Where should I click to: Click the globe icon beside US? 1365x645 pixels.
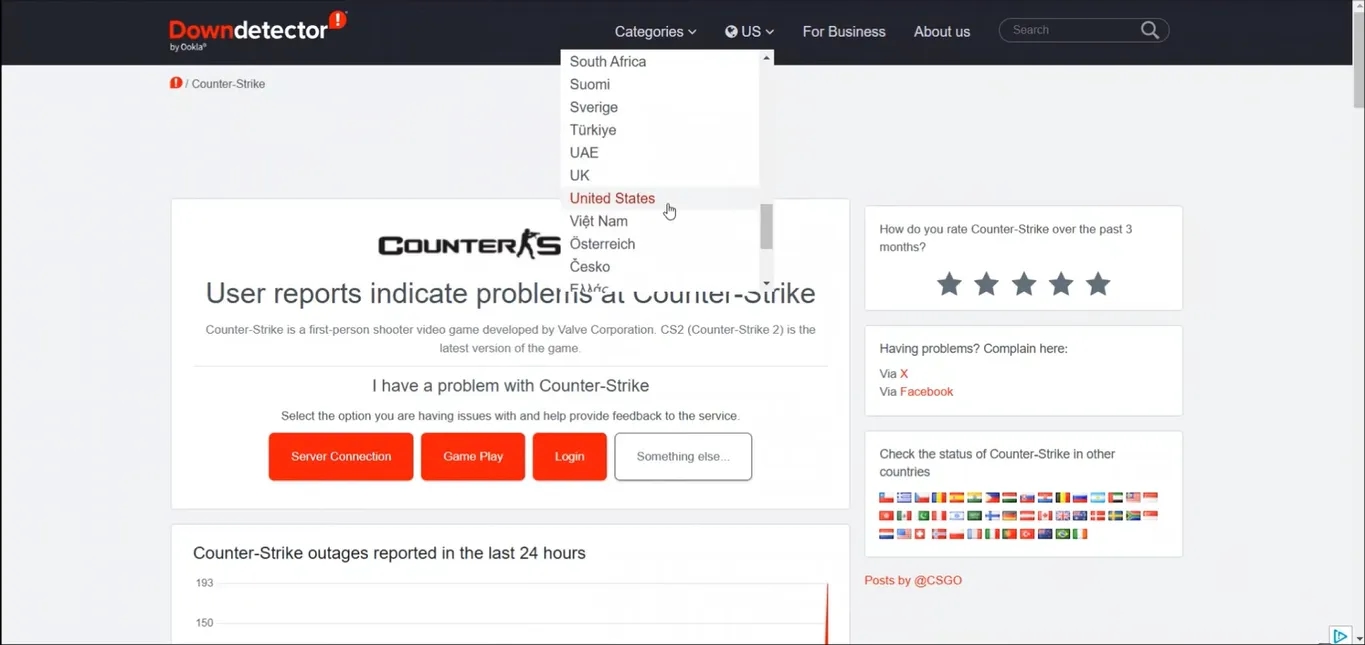(x=731, y=32)
